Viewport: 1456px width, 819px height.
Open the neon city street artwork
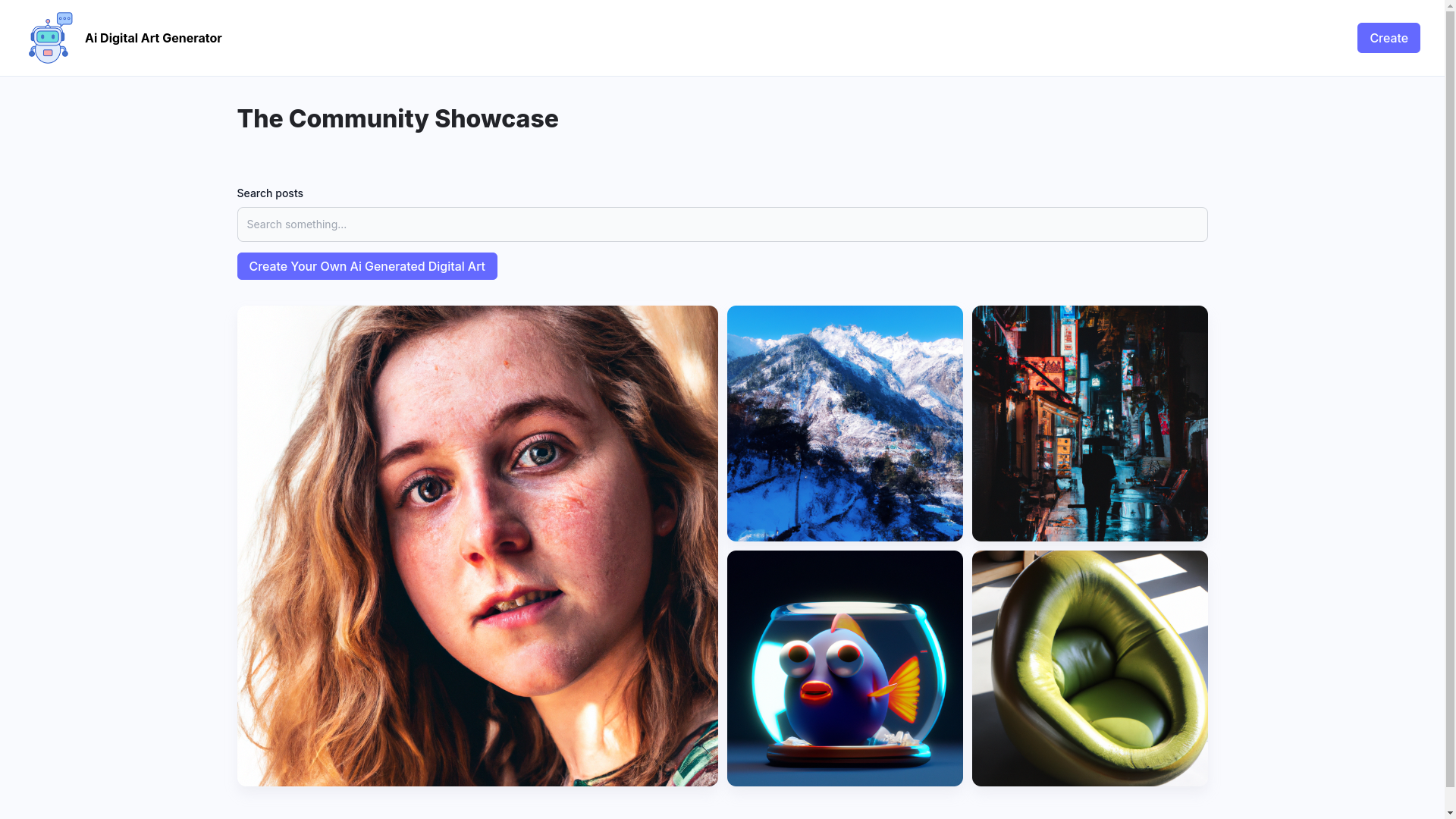point(1090,423)
